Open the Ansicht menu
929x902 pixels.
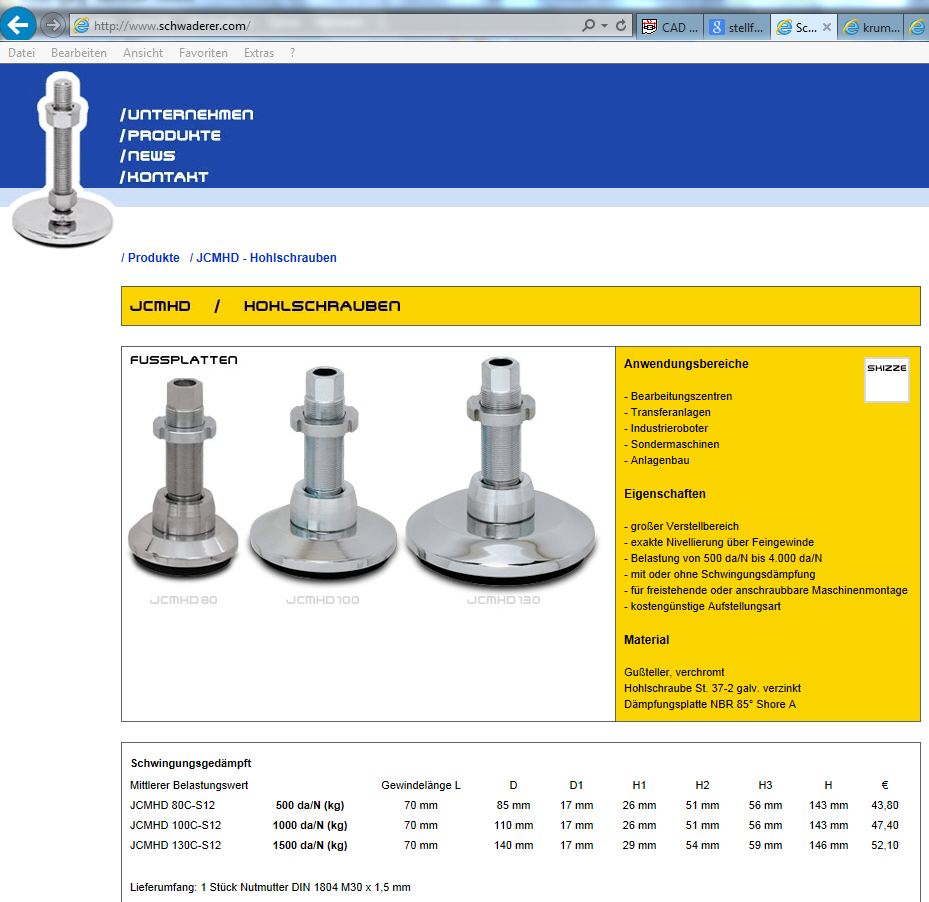point(143,53)
